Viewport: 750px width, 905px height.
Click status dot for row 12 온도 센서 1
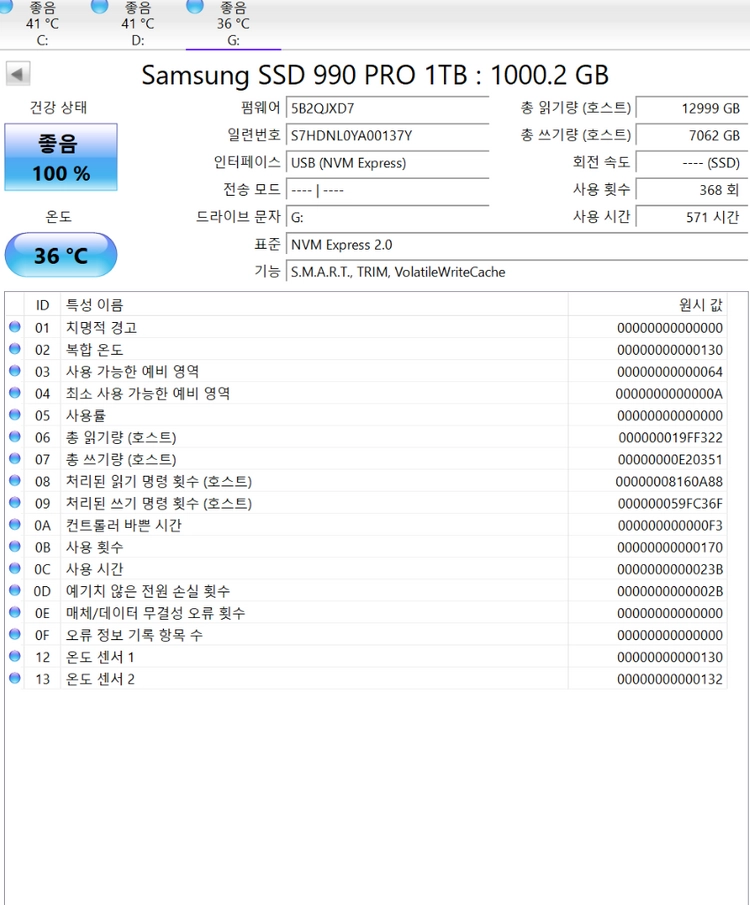point(15,656)
